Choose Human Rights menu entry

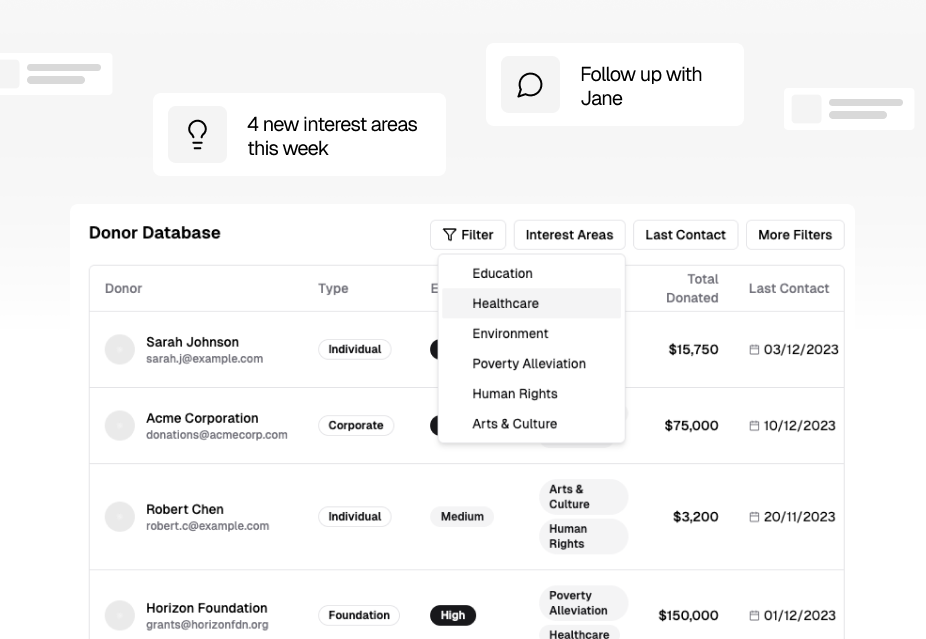pos(532,394)
